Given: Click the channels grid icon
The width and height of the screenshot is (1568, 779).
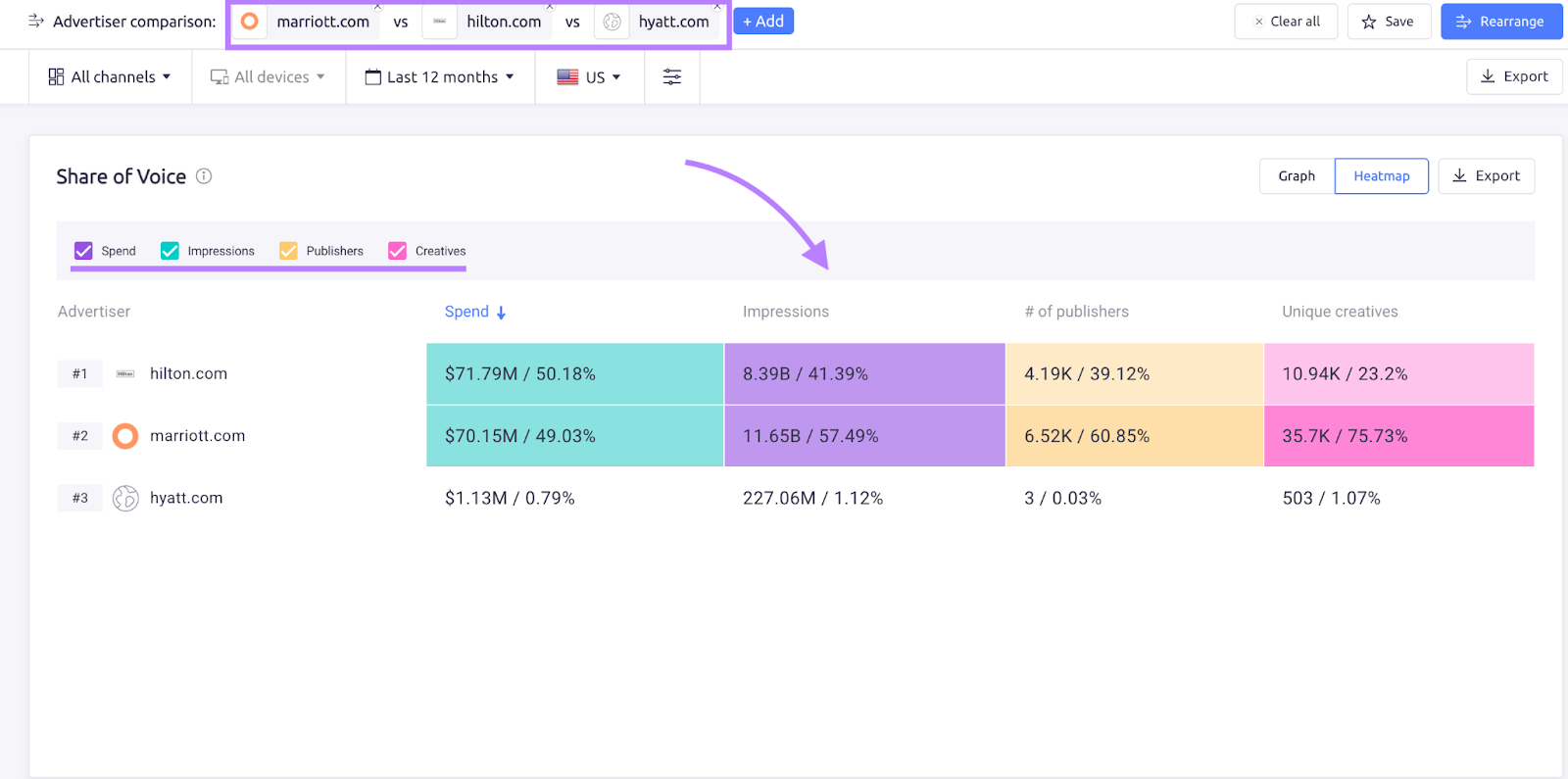Looking at the screenshot, I should click(x=56, y=76).
